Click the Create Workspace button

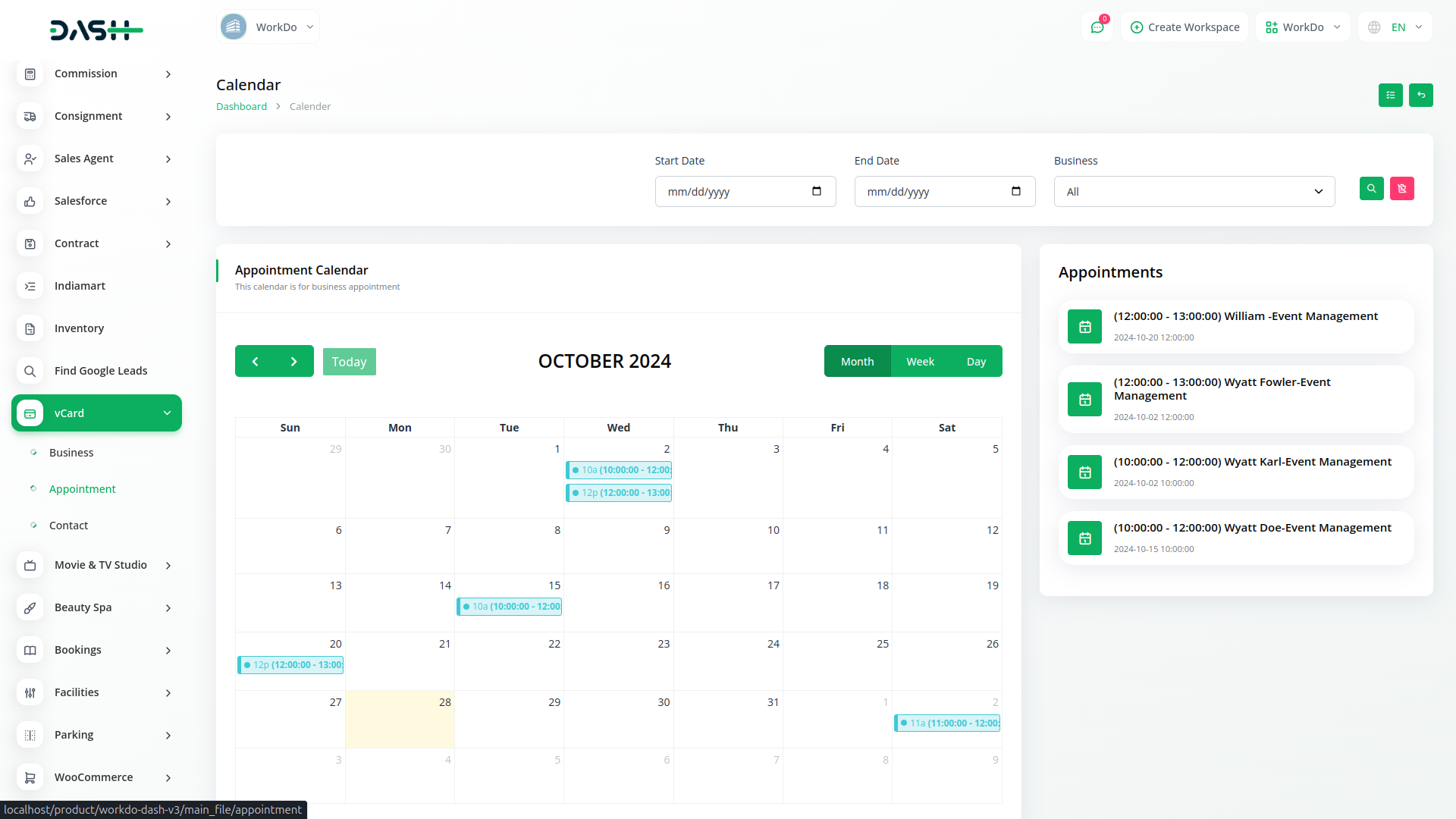pos(1185,27)
